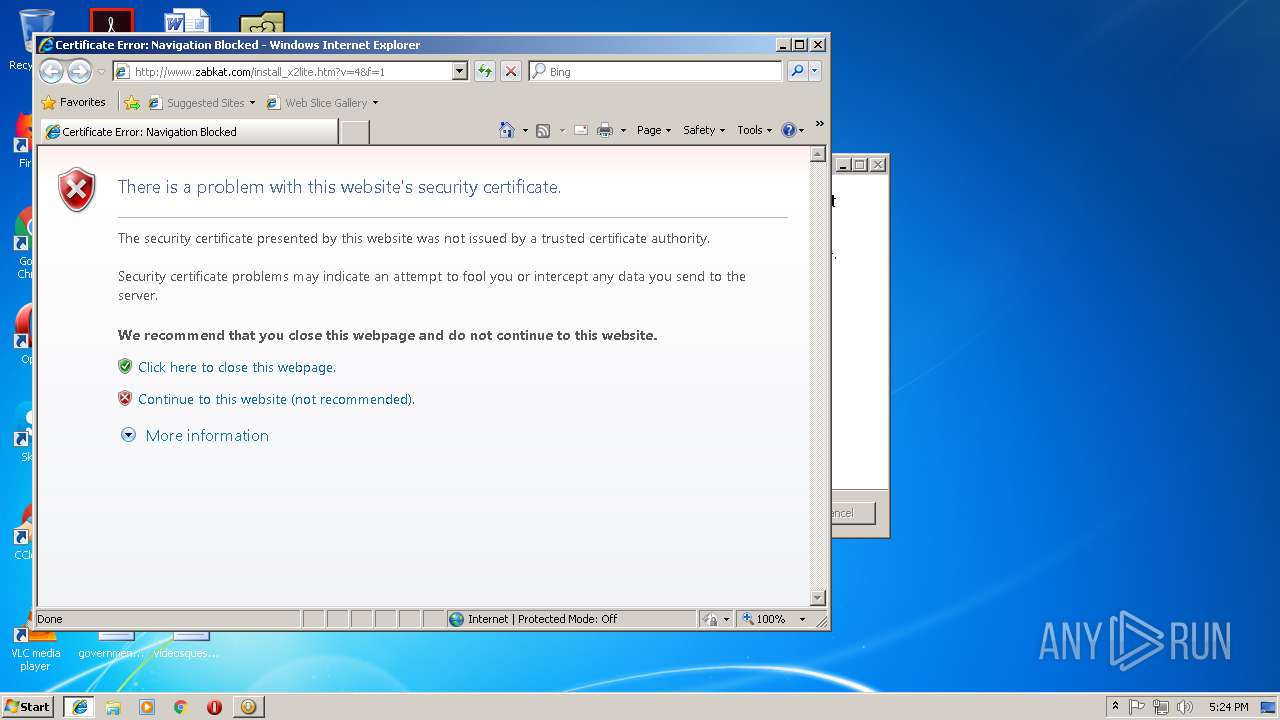Click the Action Center flag tray icon
The image size is (1280, 720).
point(1137,707)
